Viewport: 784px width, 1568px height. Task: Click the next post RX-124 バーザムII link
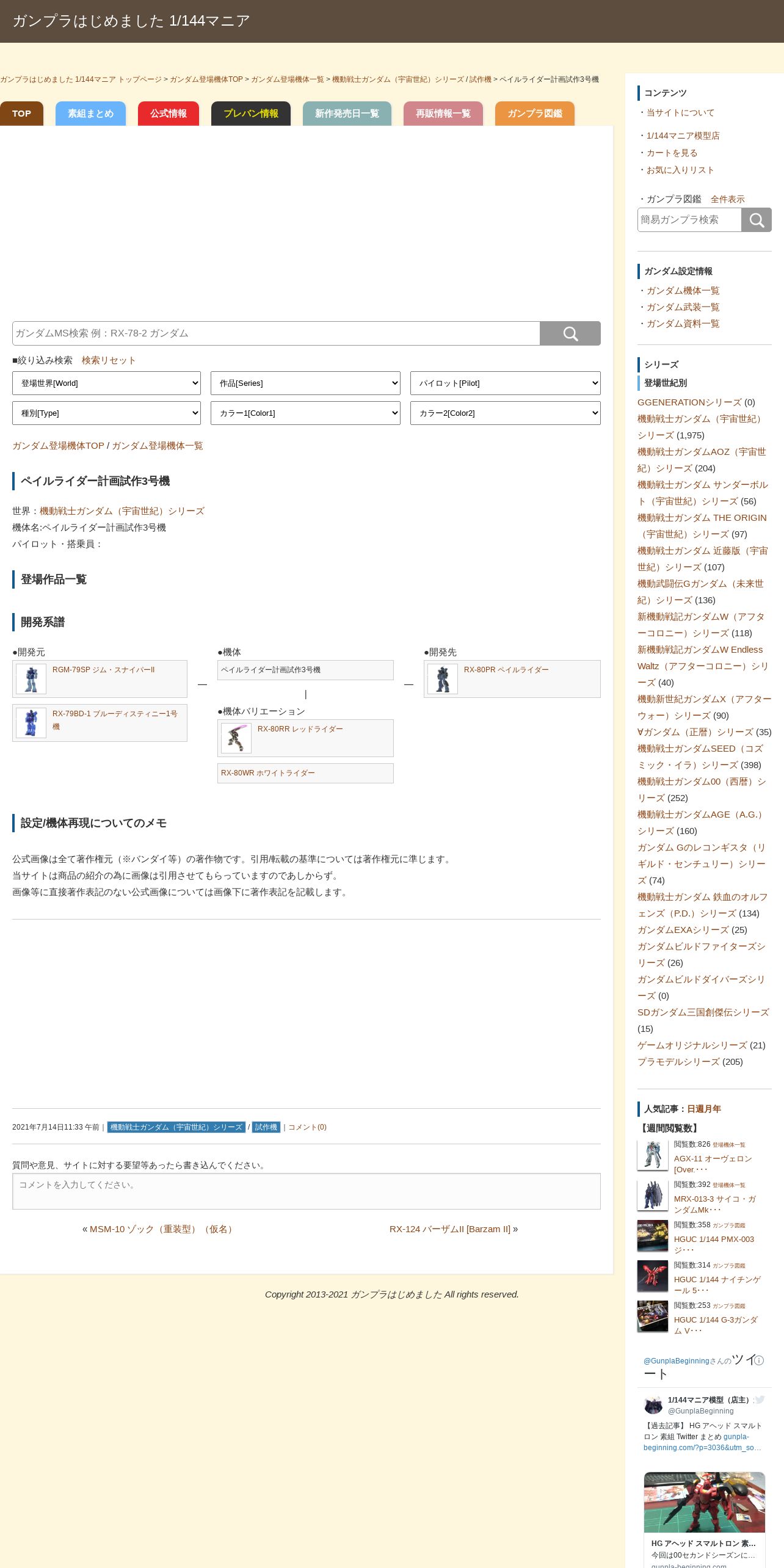click(x=450, y=1229)
